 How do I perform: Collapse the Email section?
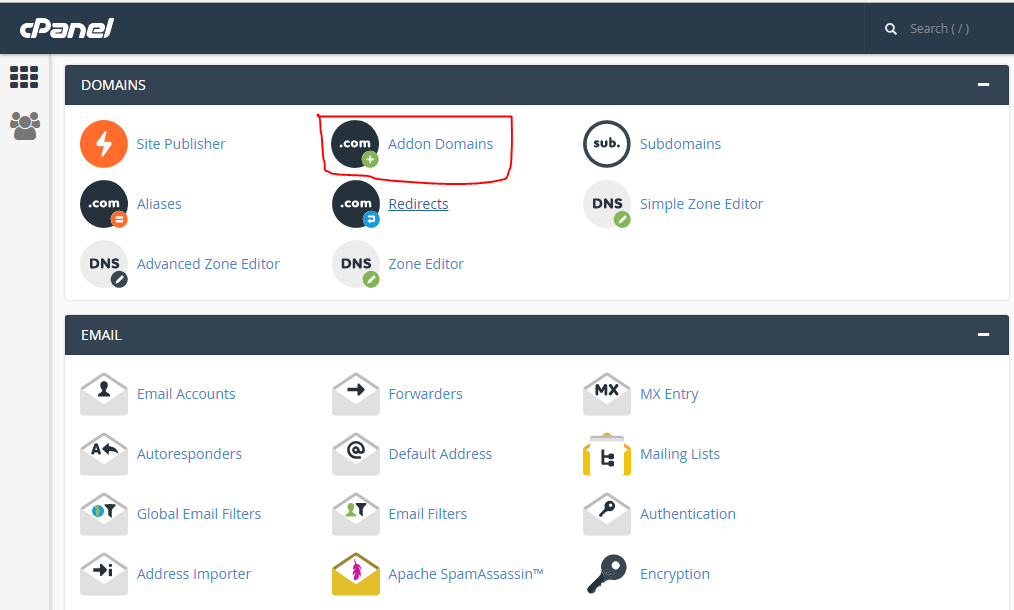tap(983, 334)
